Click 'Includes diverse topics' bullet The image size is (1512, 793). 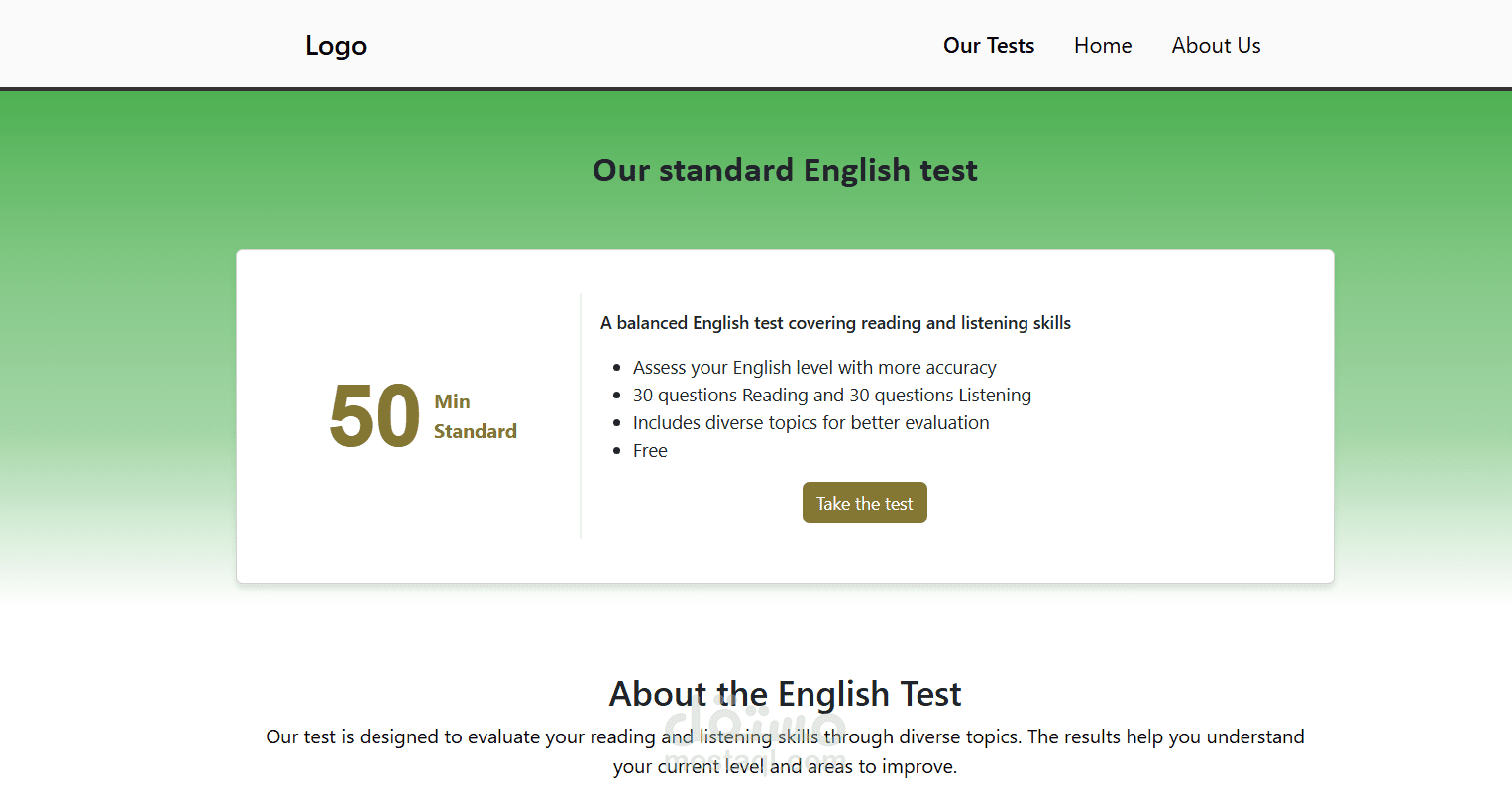click(x=810, y=423)
